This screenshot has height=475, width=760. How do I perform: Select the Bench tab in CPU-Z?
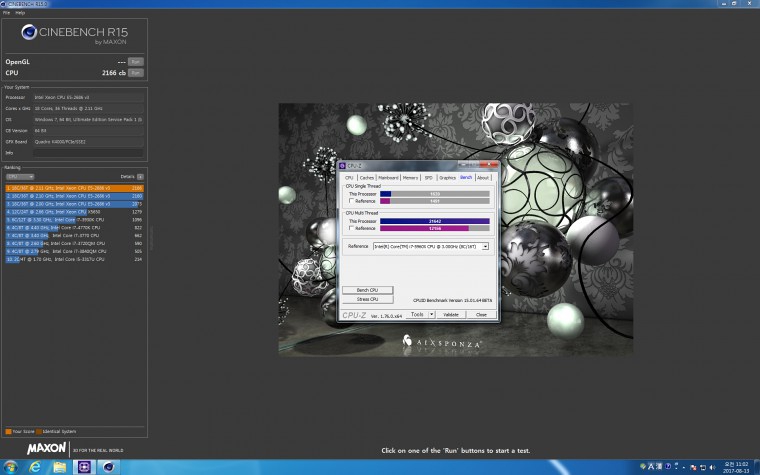tap(466, 177)
